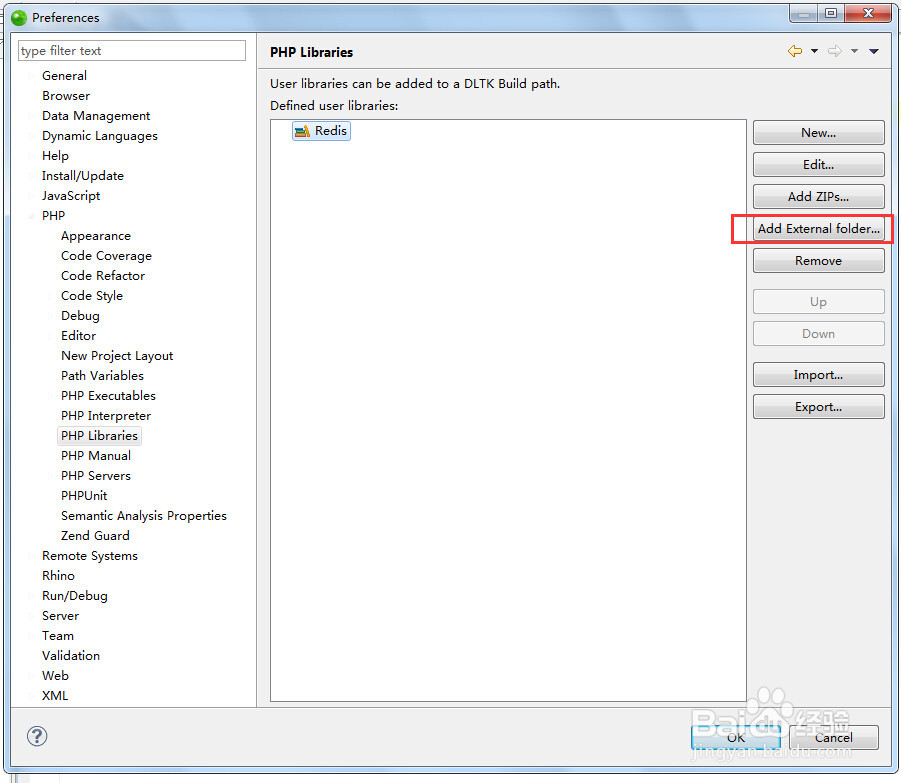Open the back history dropdown arrow
This screenshot has height=783, width=901.
[814, 51]
